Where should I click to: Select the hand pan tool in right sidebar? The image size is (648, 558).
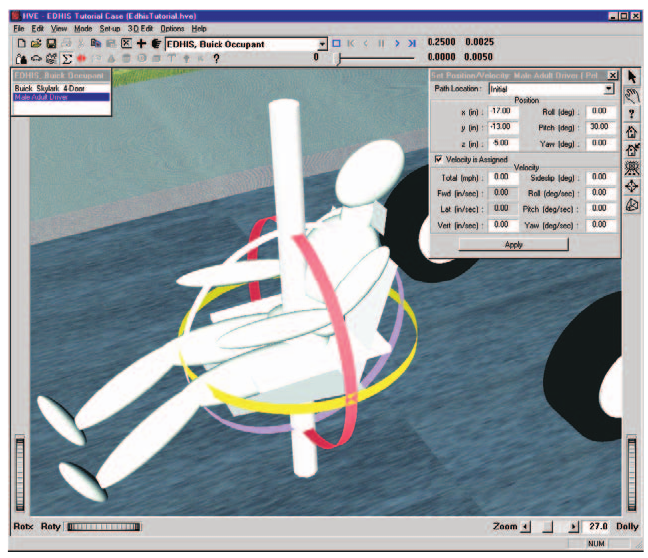click(631, 96)
